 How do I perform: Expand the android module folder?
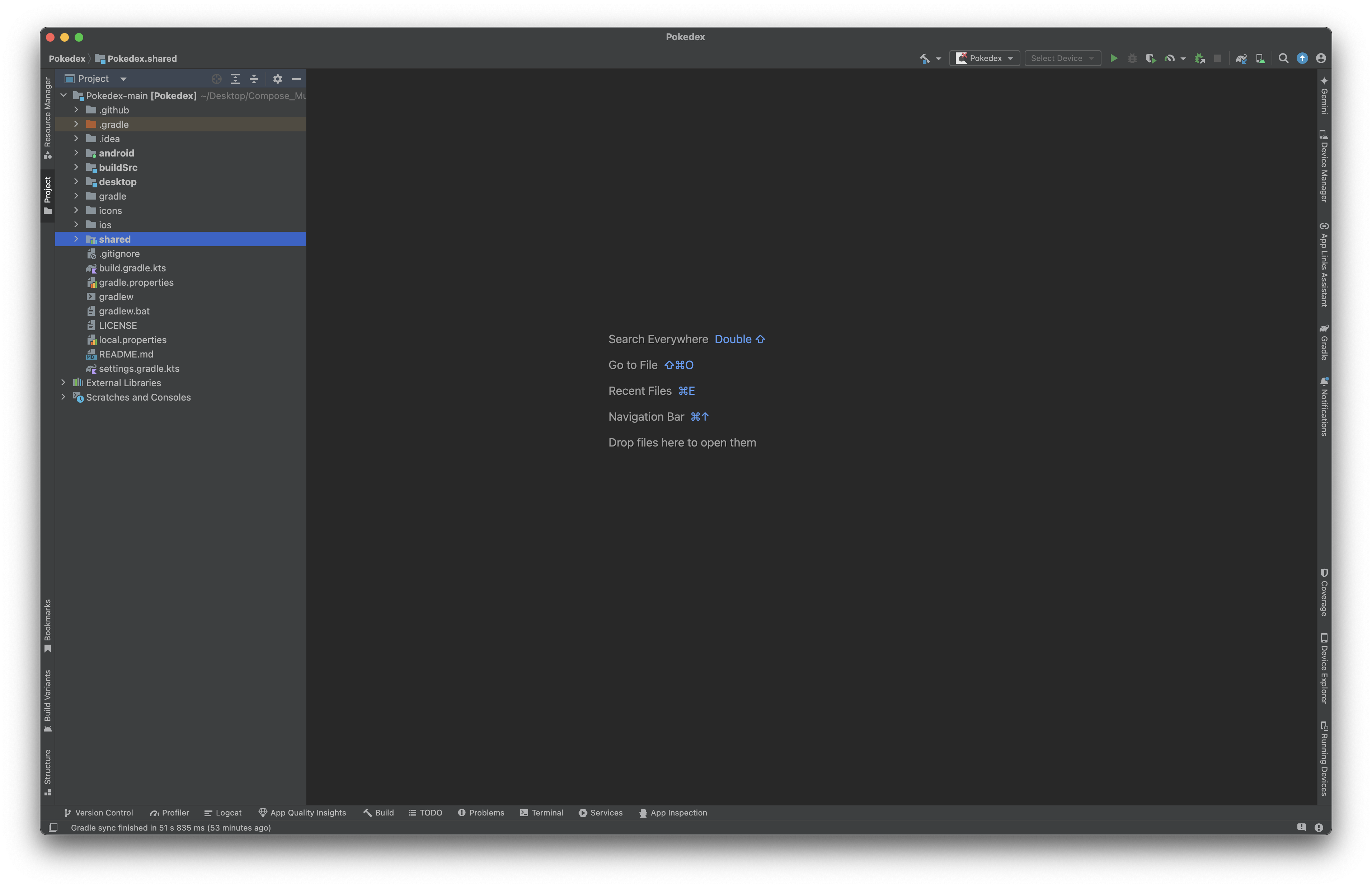click(x=76, y=153)
